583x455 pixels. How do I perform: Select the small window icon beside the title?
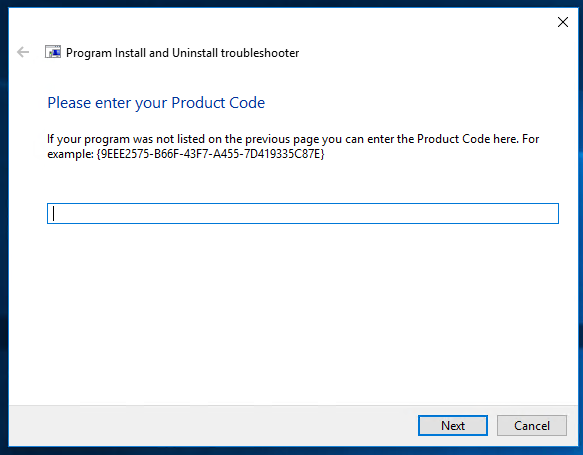point(53,52)
